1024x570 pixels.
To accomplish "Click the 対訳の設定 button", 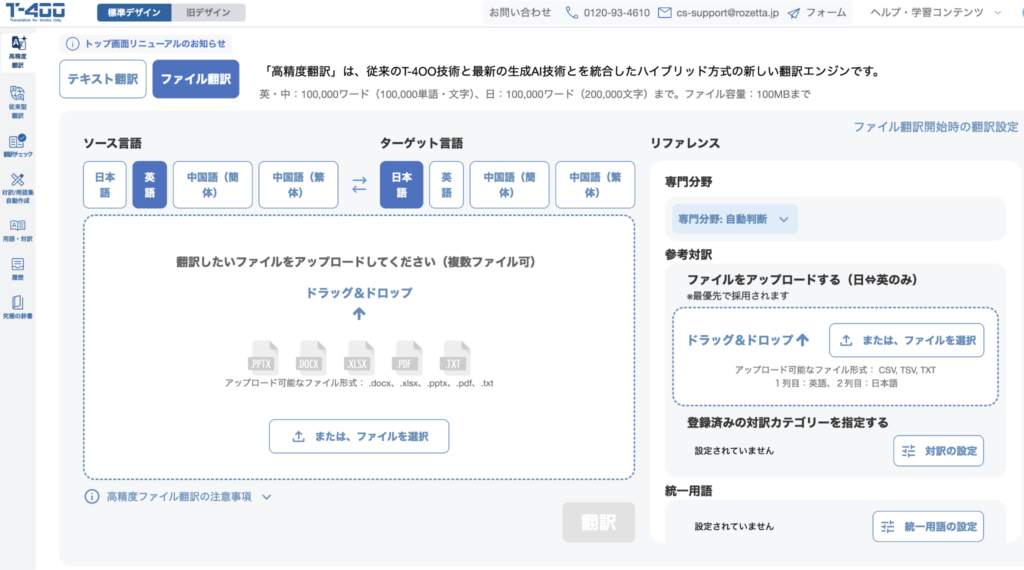I will (x=938, y=451).
